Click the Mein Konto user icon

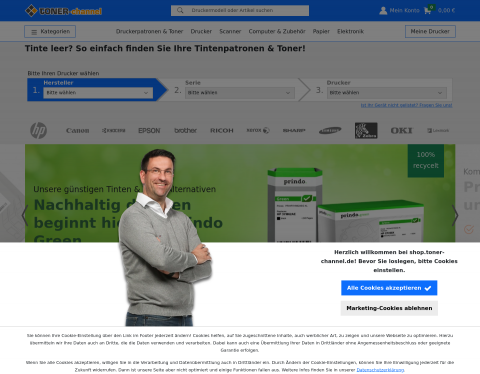click(383, 11)
